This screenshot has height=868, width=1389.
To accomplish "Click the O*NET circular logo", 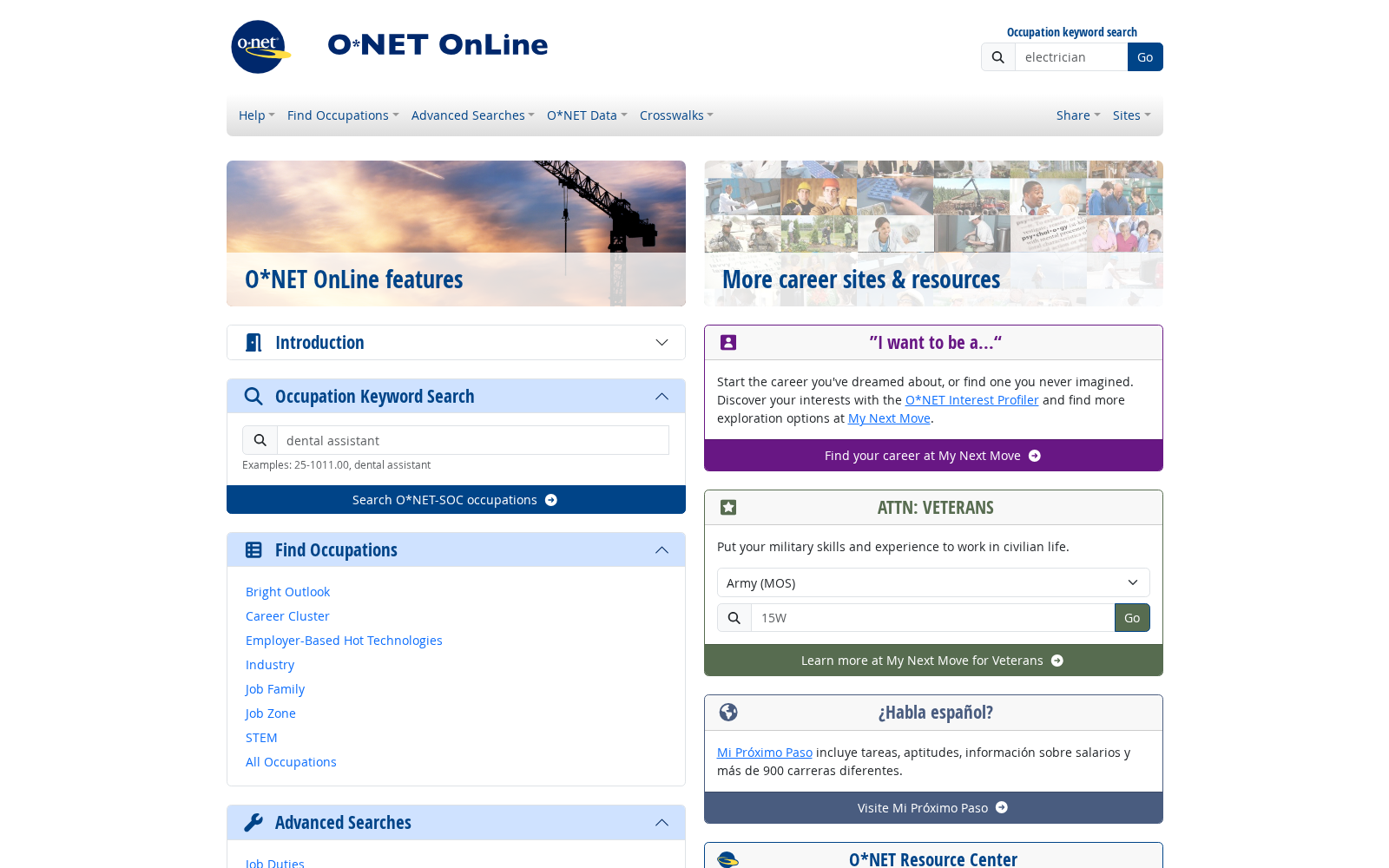I will pos(260,46).
